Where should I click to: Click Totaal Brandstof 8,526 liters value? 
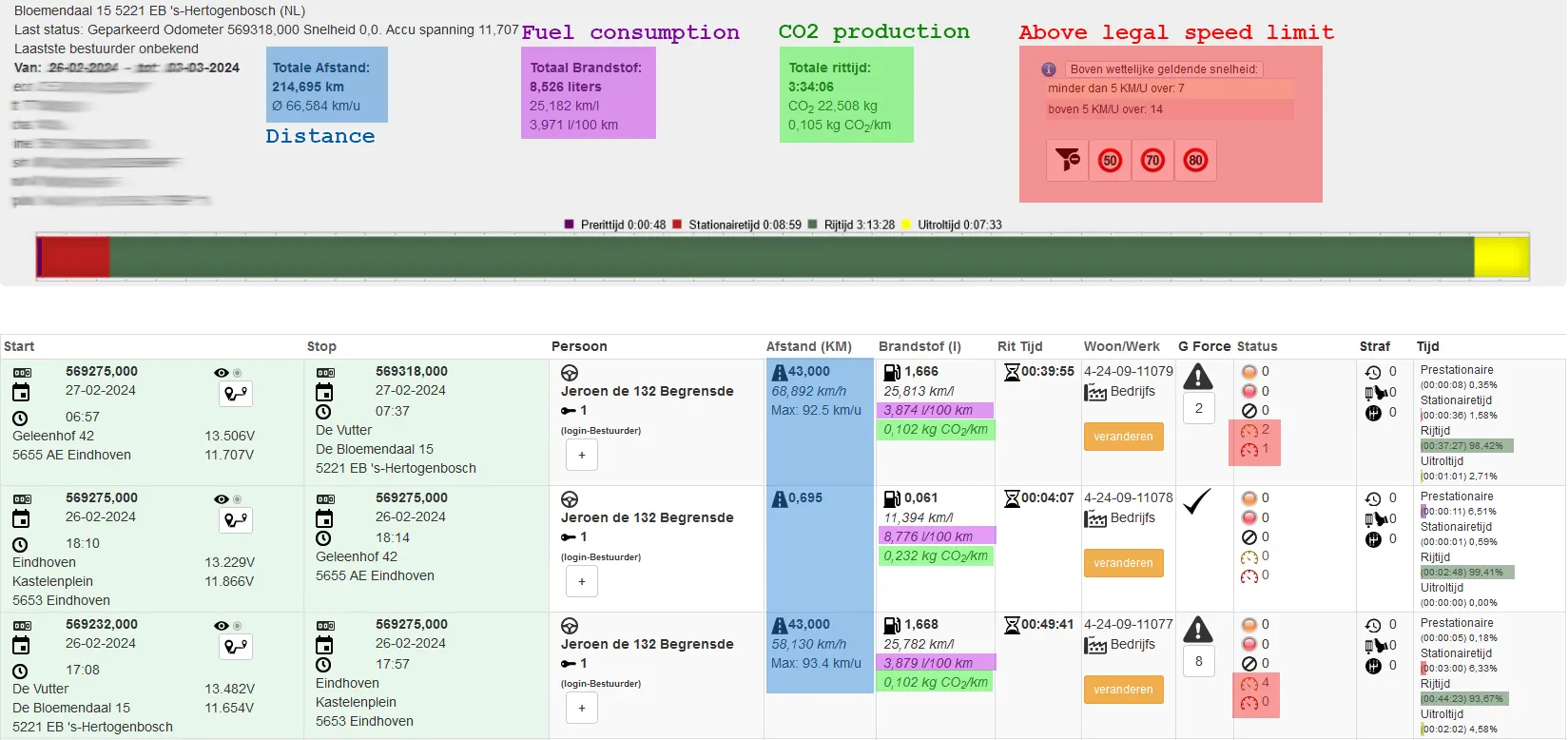point(566,87)
